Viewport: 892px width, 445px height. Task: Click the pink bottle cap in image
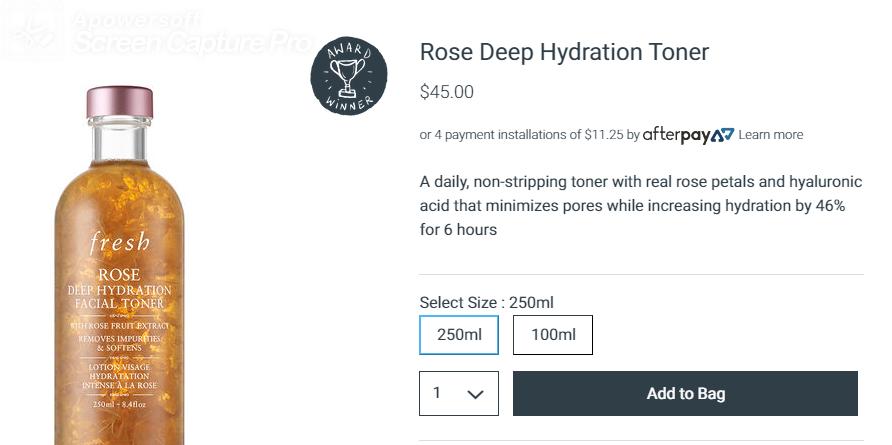(x=120, y=103)
